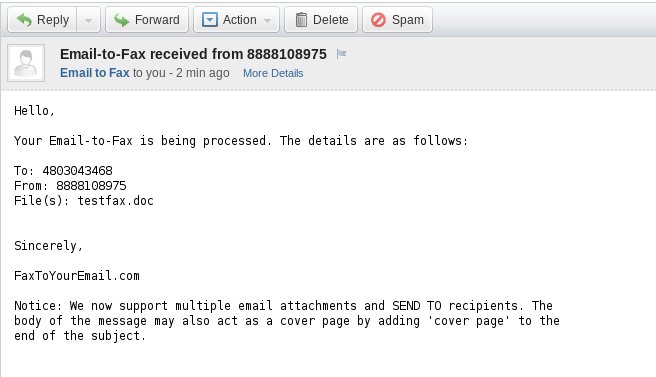Screen dimensions: 656x377
Task: Open the Reply options dropdown arrow
Action: [x=88, y=20]
